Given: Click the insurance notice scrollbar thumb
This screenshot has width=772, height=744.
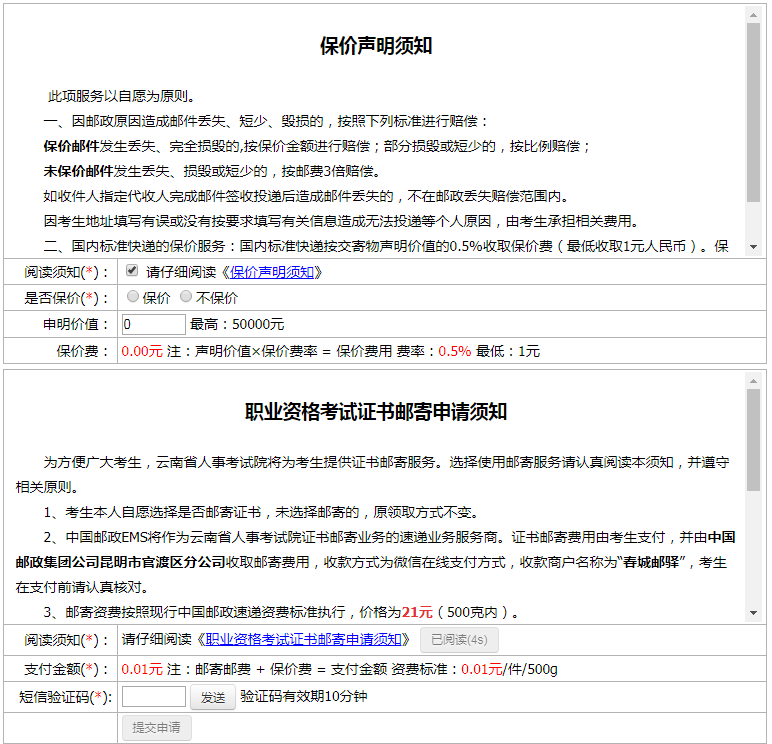Looking at the screenshot, I should pos(753,110).
